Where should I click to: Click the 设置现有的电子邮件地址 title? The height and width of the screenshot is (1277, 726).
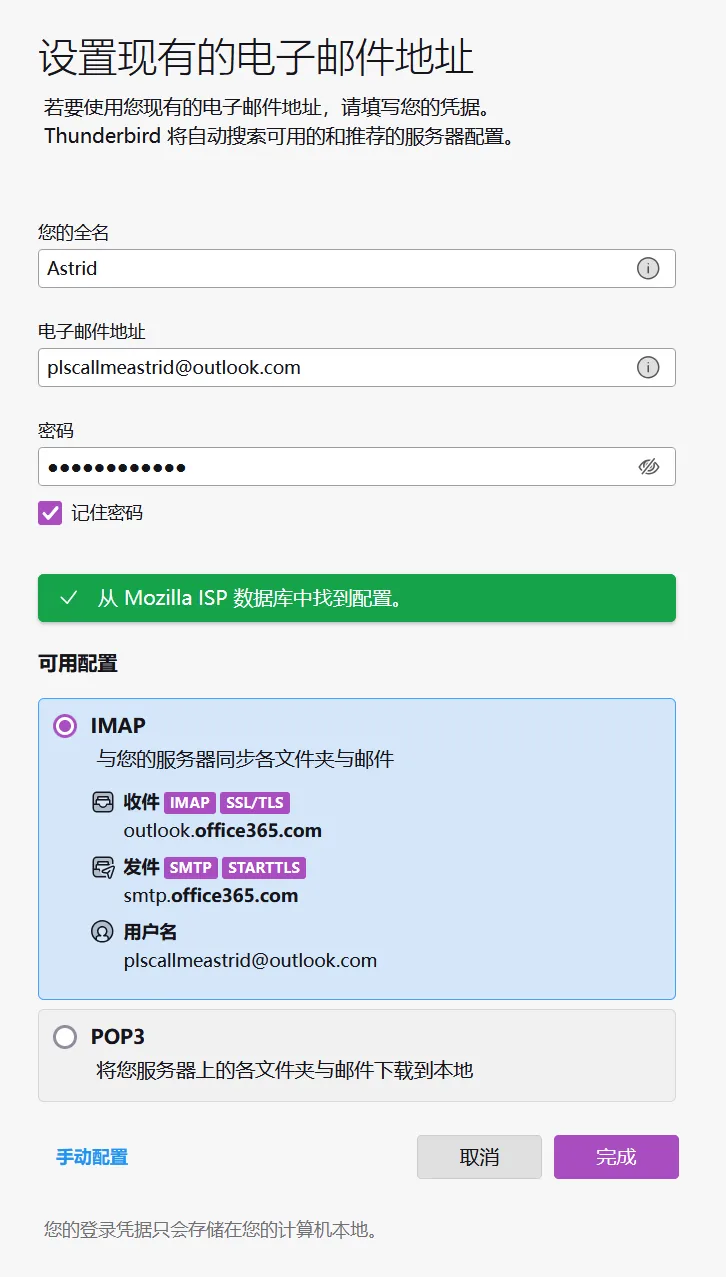click(x=256, y=59)
